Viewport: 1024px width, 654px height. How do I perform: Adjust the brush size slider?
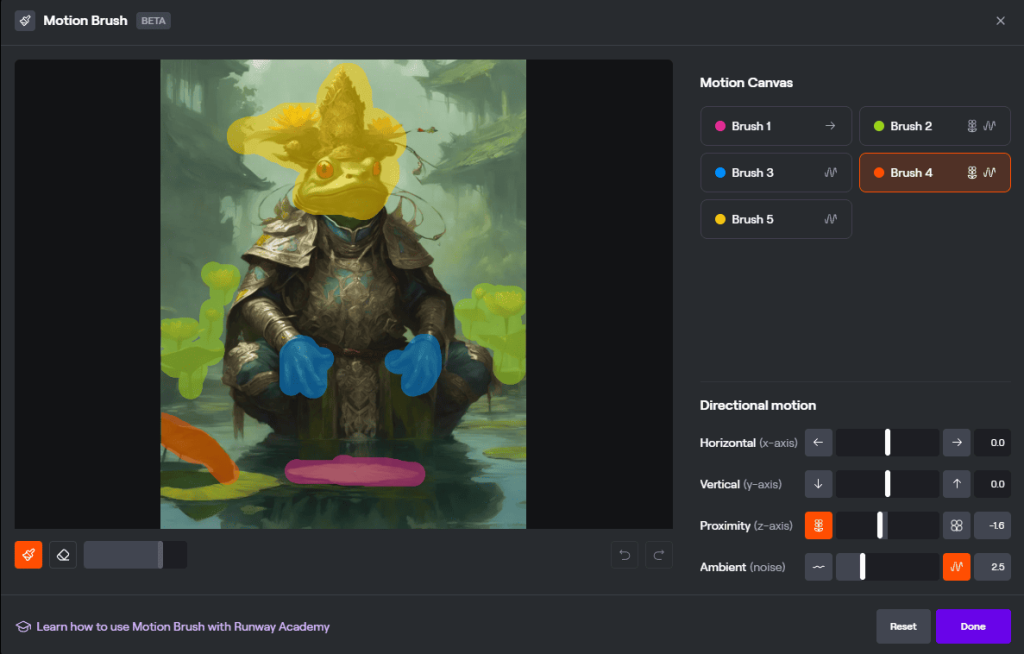pos(135,555)
